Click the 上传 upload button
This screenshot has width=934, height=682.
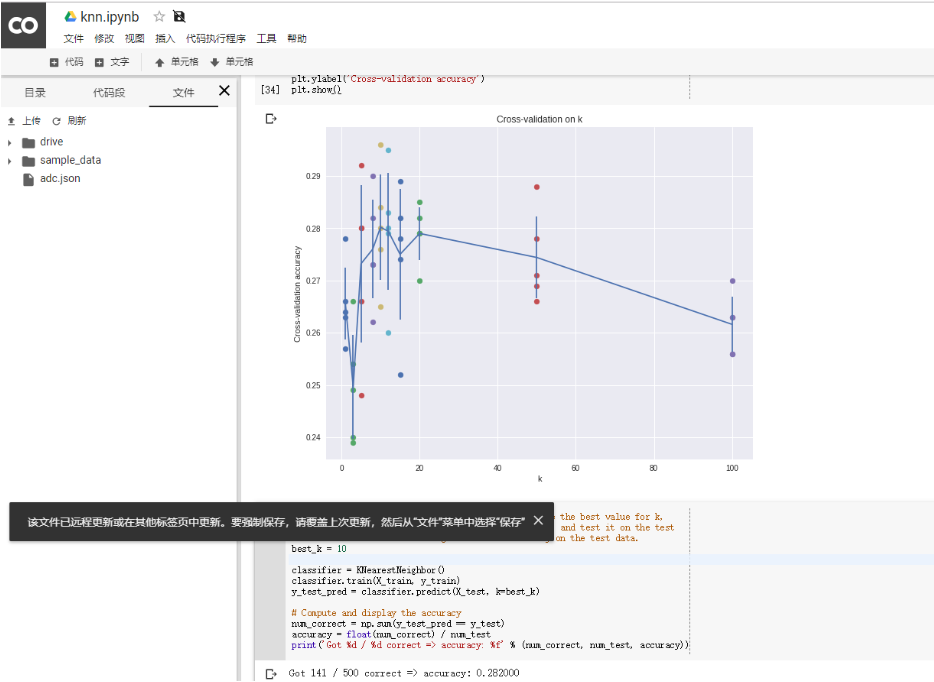coord(24,121)
